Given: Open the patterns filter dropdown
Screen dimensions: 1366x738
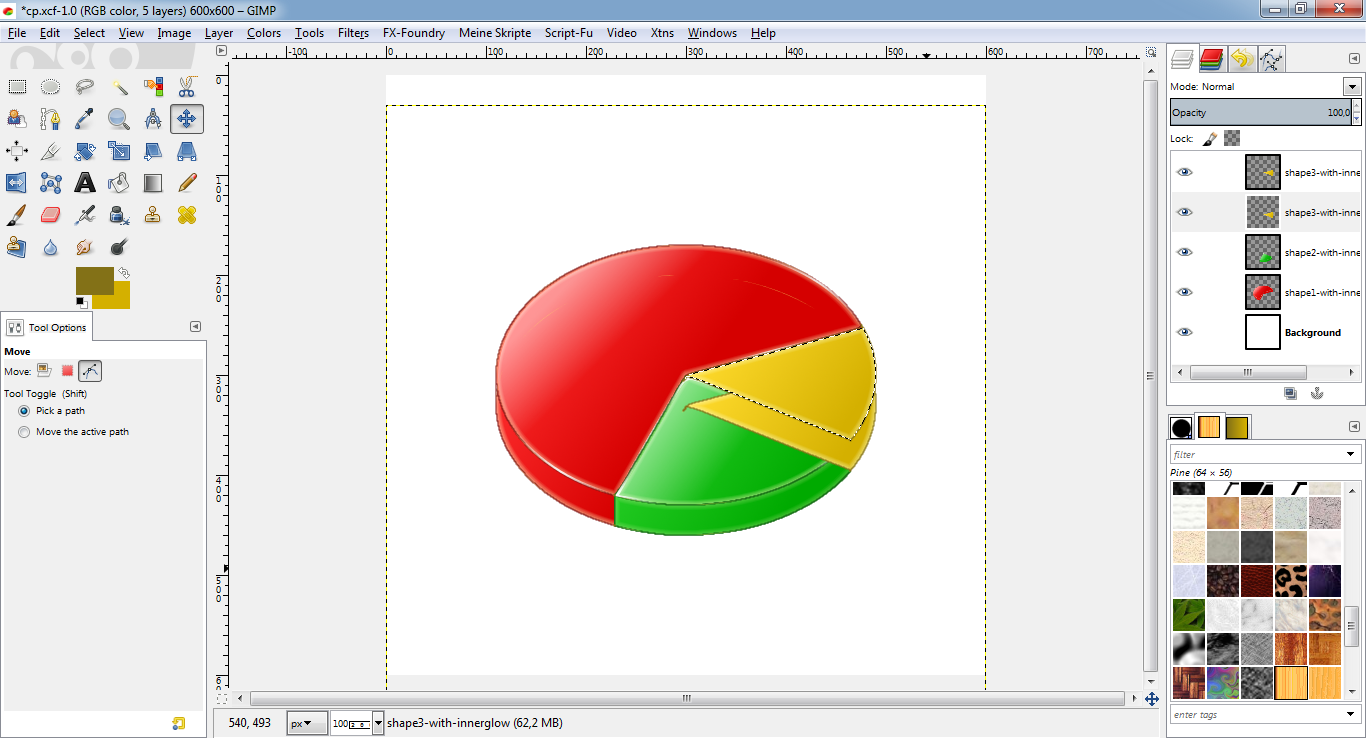Looking at the screenshot, I should point(1352,455).
